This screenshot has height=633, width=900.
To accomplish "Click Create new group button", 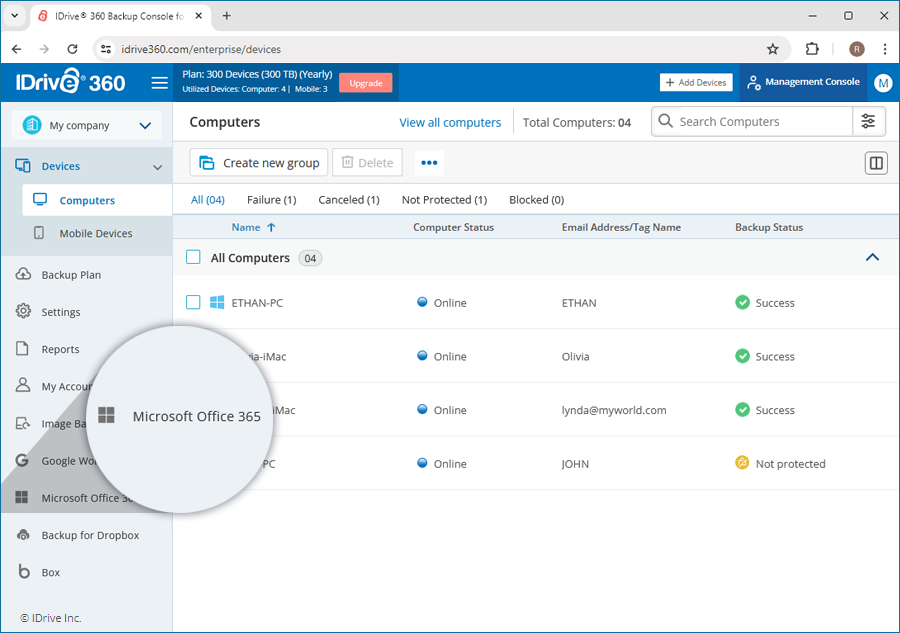I will (x=259, y=163).
